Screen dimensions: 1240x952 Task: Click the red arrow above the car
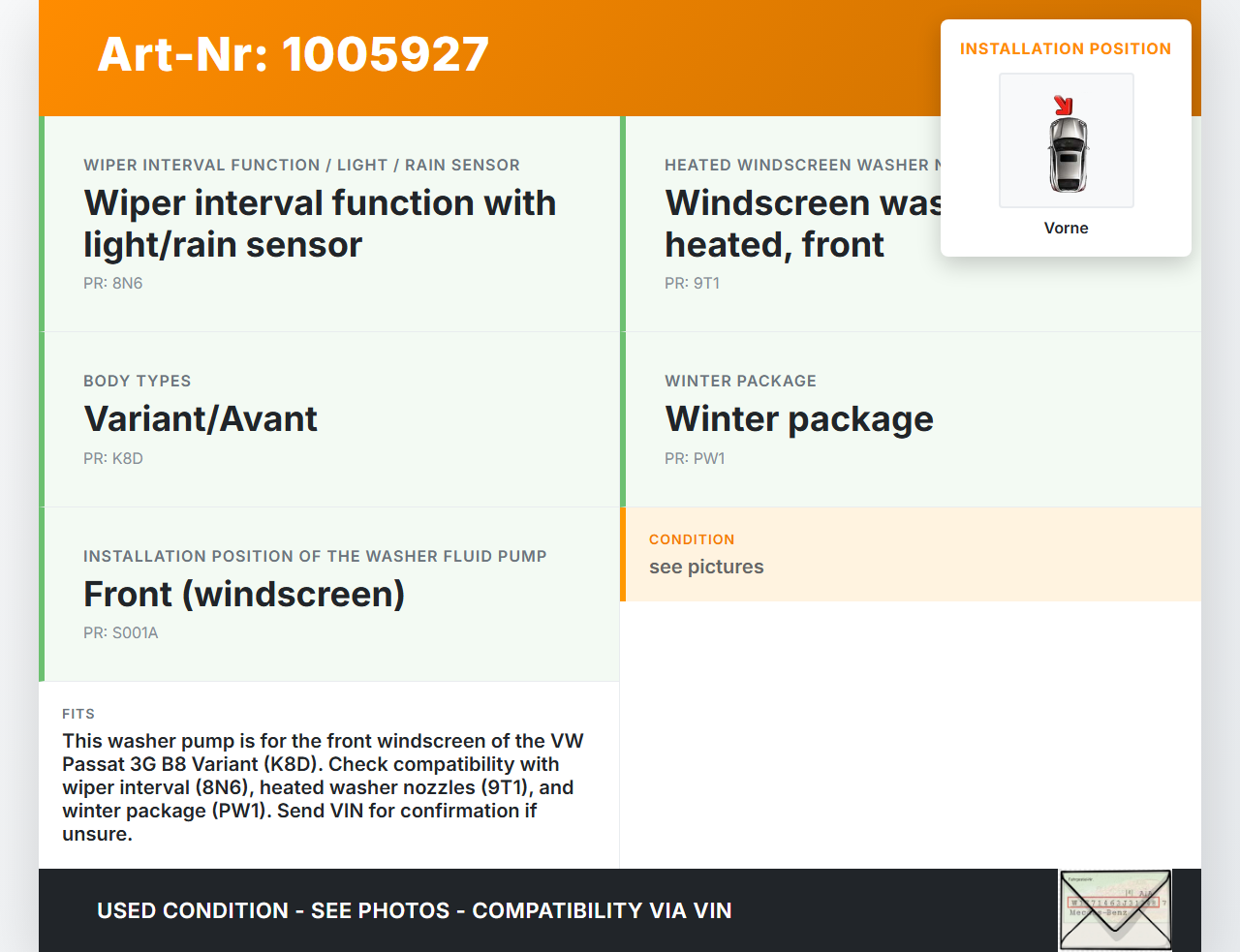pos(1063,105)
